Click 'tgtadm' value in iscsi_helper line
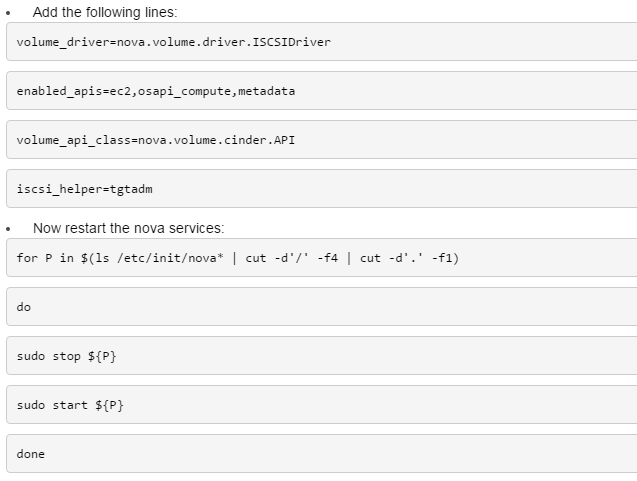The height and width of the screenshot is (481, 637). point(131,189)
